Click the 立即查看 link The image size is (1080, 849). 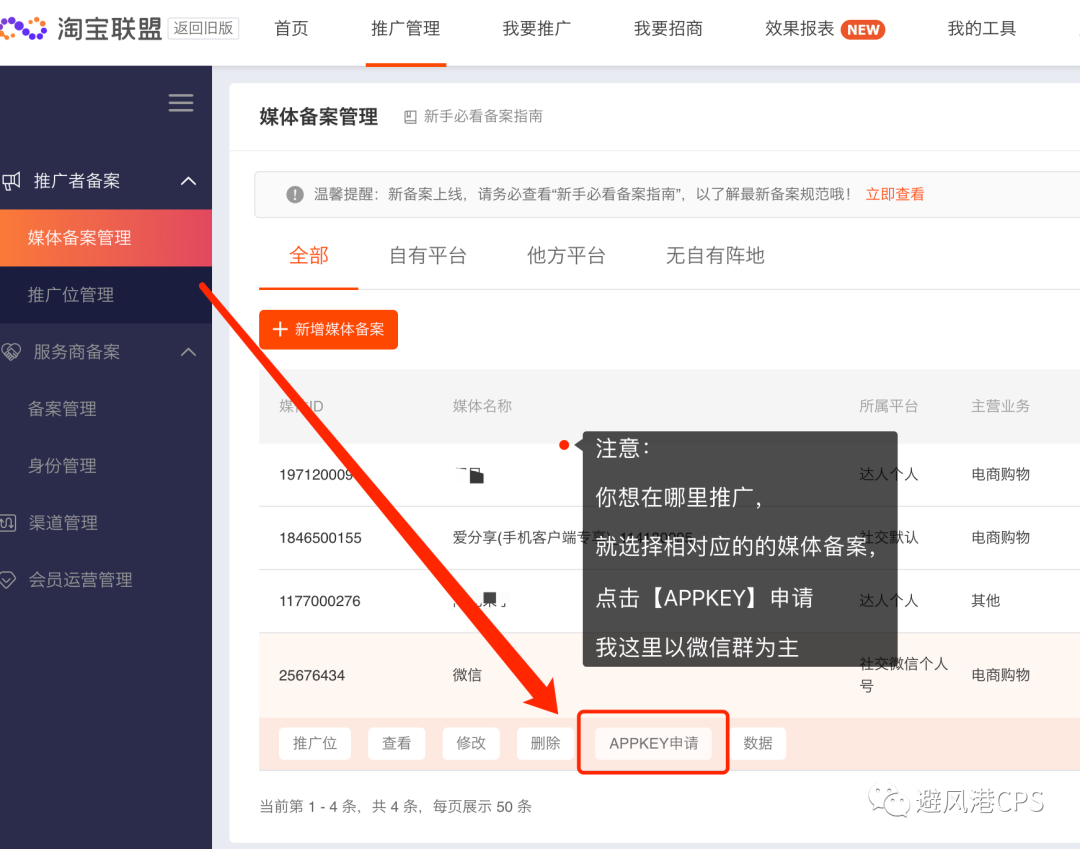895,194
